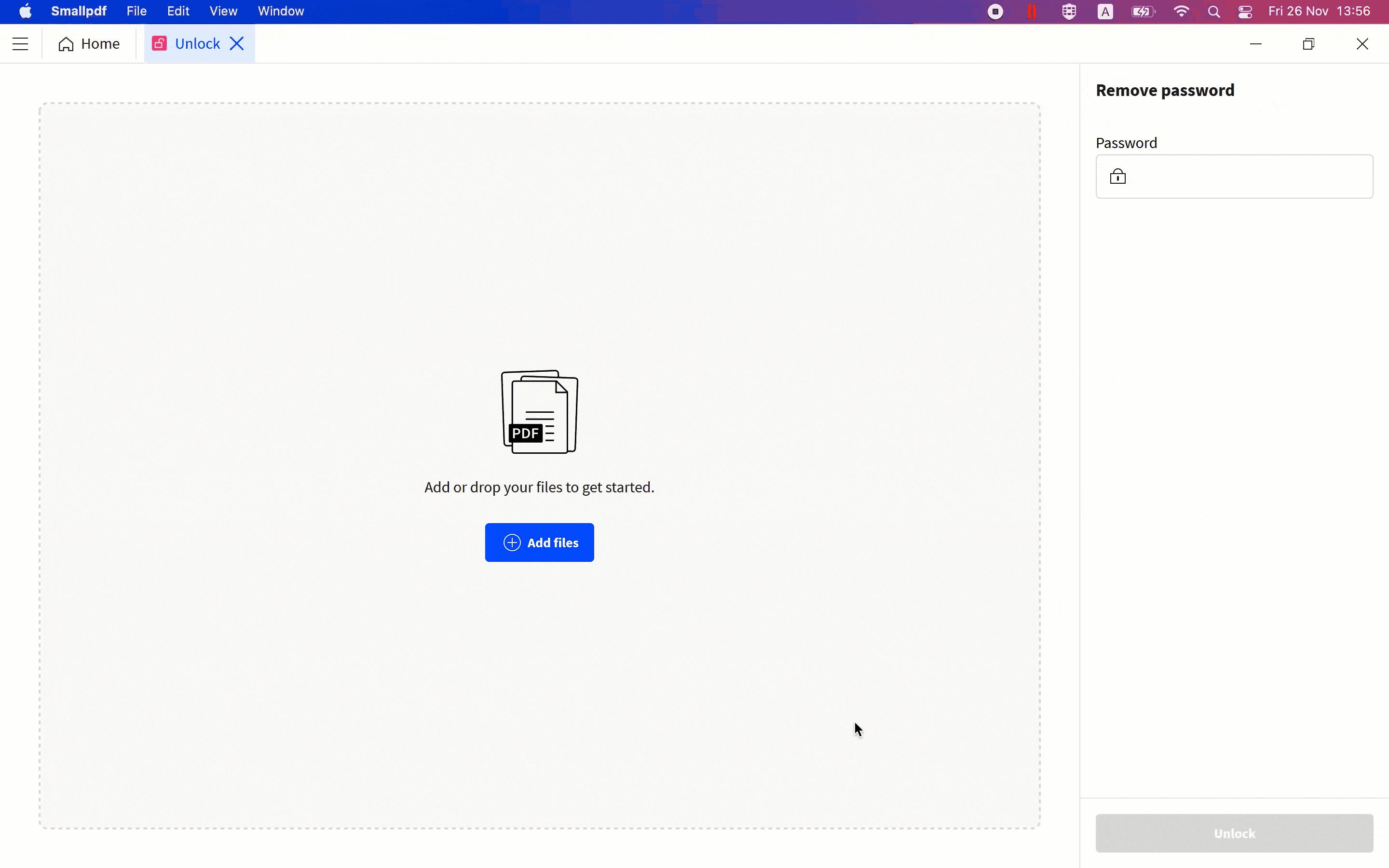
Task: Select the Unlock tab
Action: (197, 44)
